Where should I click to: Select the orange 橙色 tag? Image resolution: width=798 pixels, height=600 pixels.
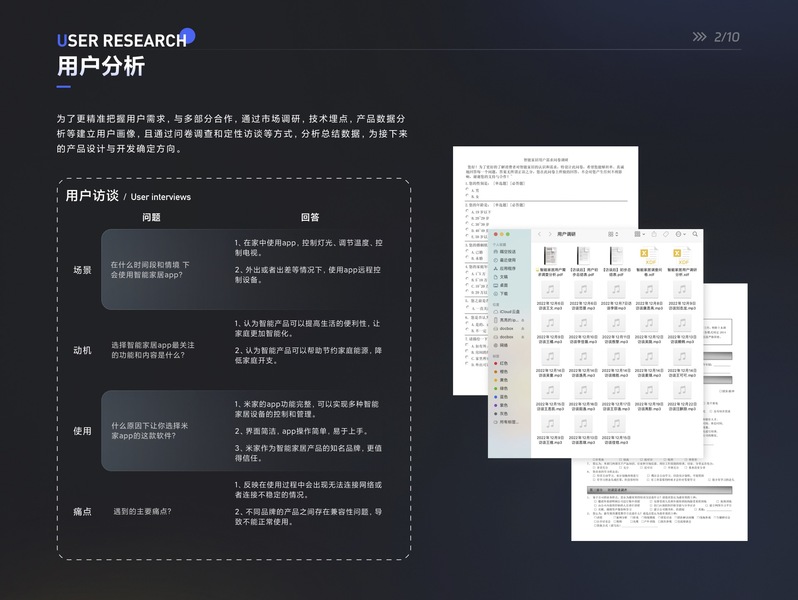click(501, 372)
